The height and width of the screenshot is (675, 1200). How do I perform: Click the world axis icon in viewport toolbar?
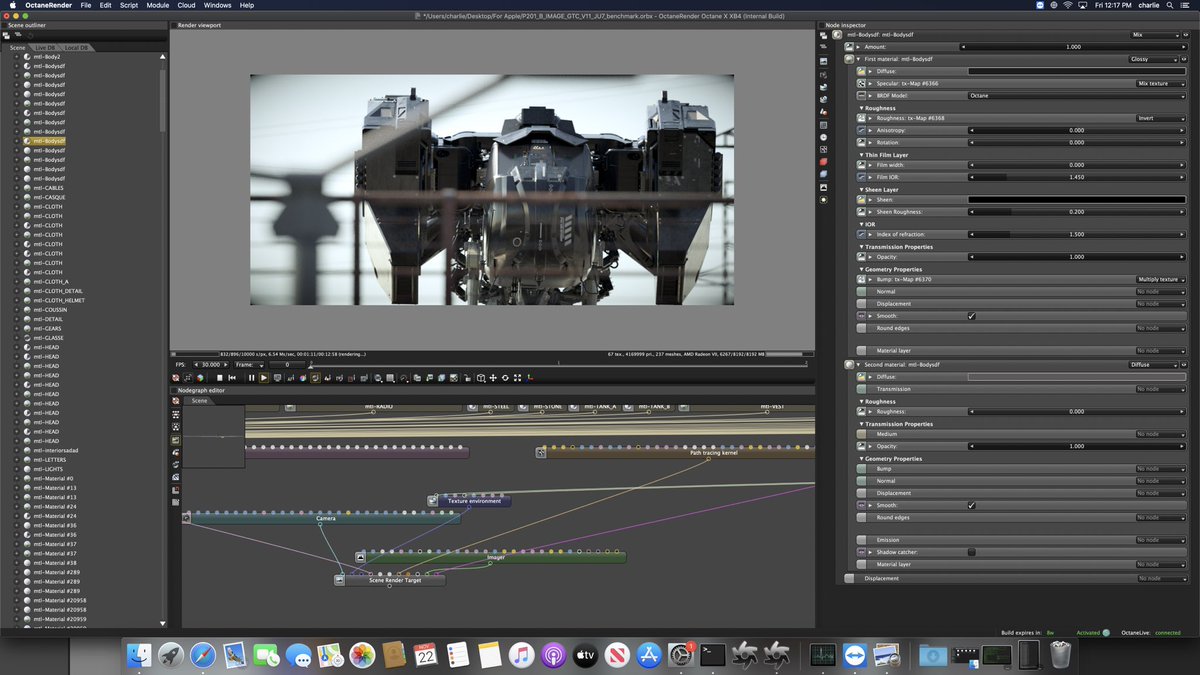tap(530, 378)
